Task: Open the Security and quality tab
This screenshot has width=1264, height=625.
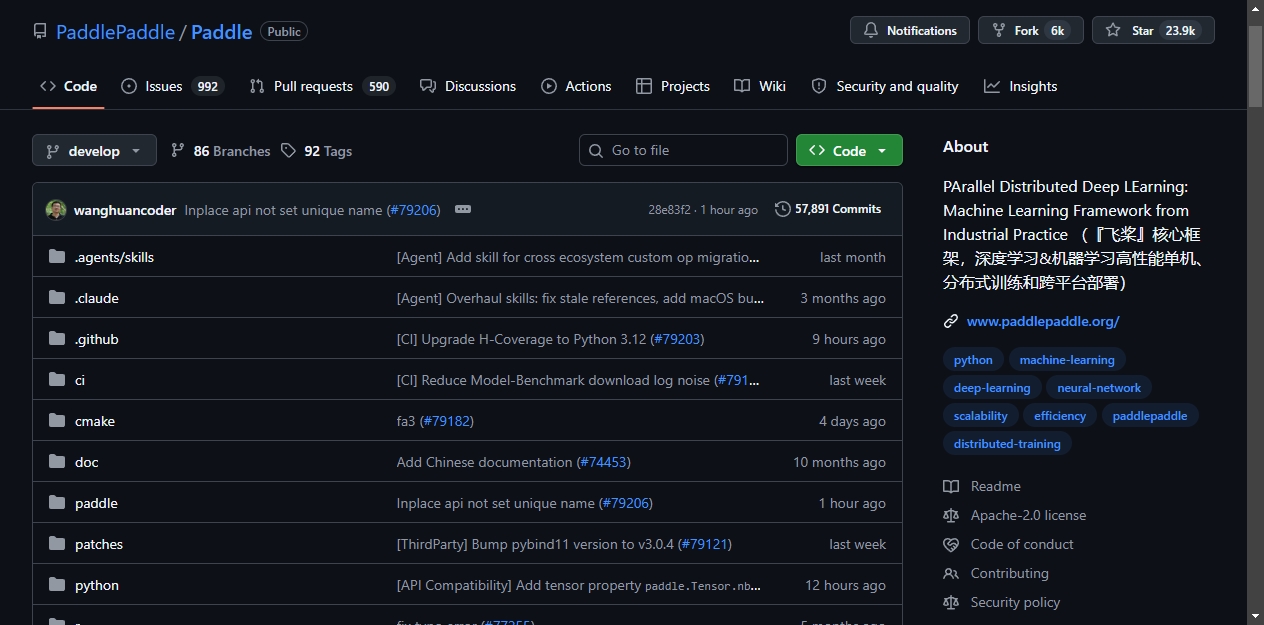Action: (x=885, y=86)
